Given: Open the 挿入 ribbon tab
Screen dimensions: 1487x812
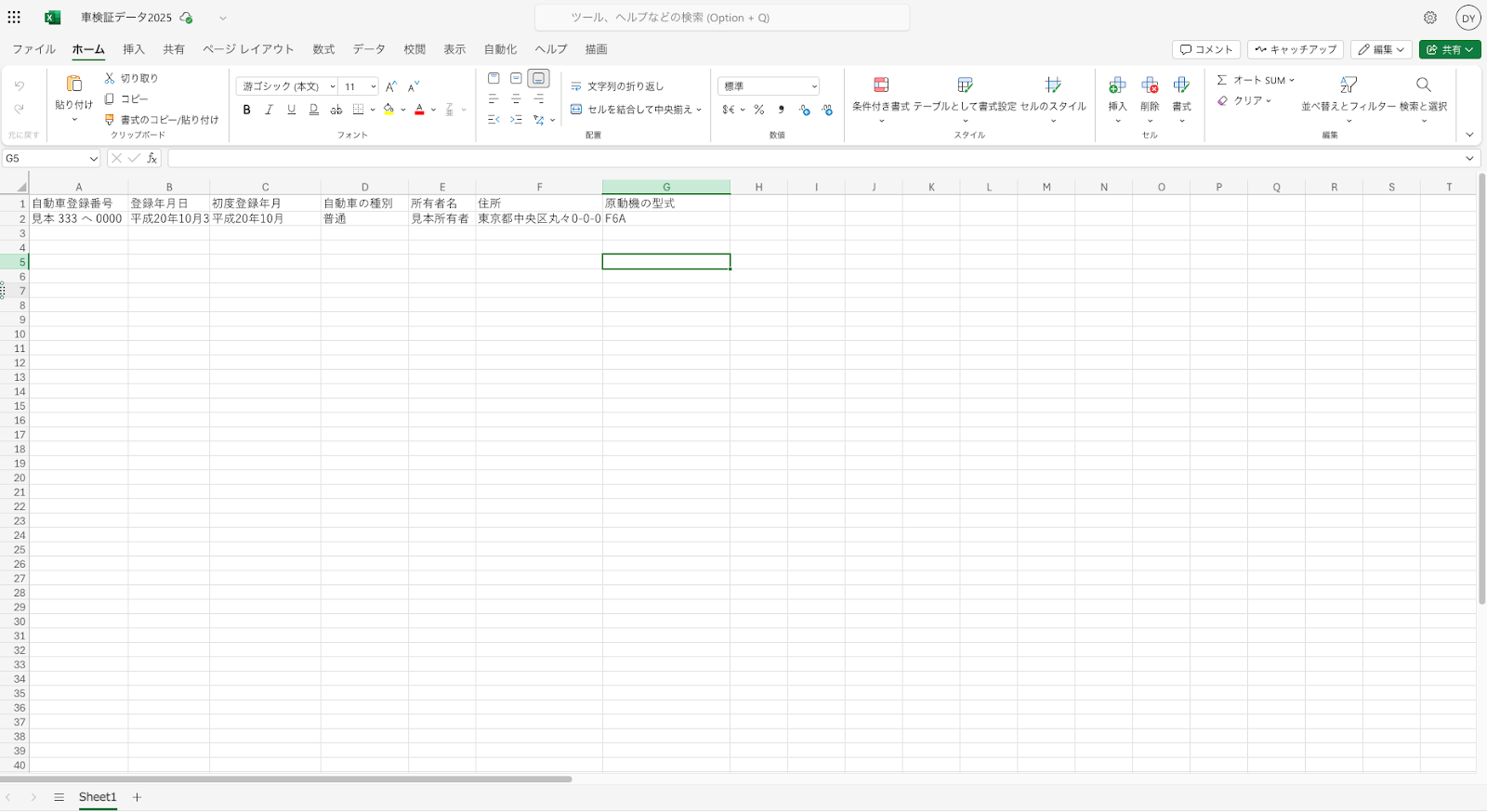Looking at the screenshot, I should click(134, 49).
